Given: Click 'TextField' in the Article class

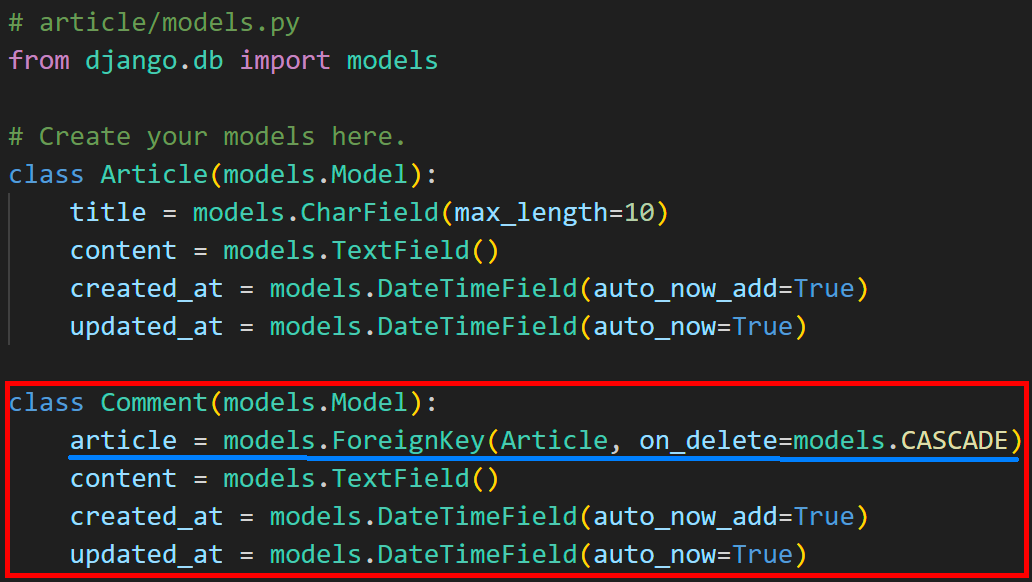Looking at the screenshot, I should click(400, 251).
